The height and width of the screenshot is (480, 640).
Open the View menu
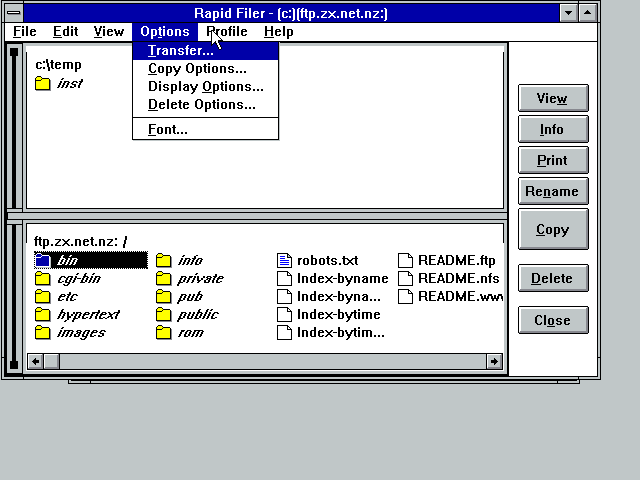click(109, 31)
